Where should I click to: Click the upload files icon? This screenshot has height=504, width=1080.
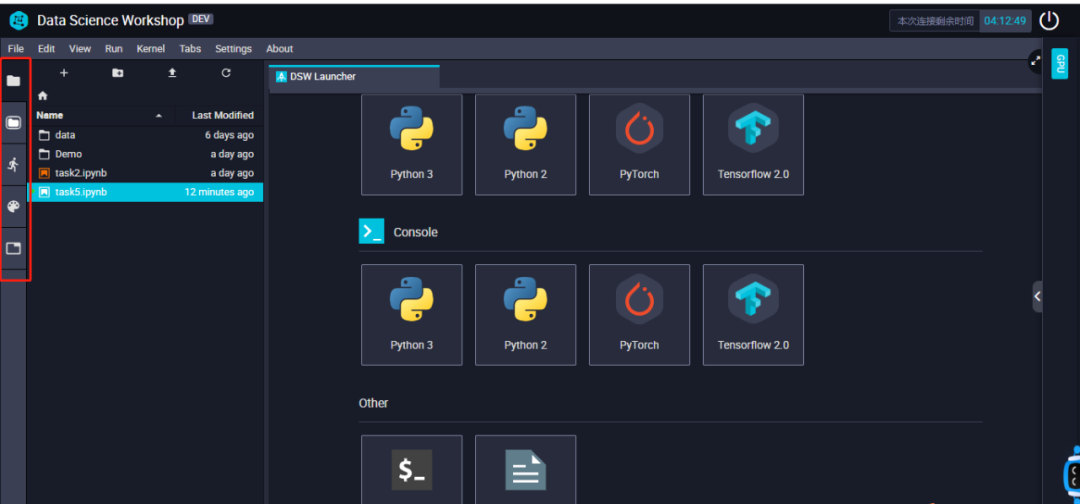pyautogui.click(x=172, y=73)
